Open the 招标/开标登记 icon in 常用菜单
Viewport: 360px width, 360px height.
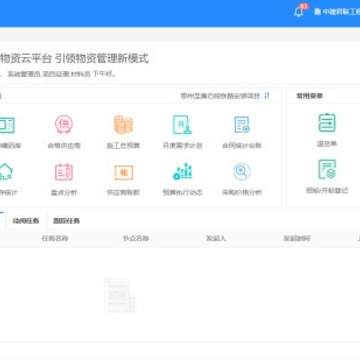click(x=327, y=169)
